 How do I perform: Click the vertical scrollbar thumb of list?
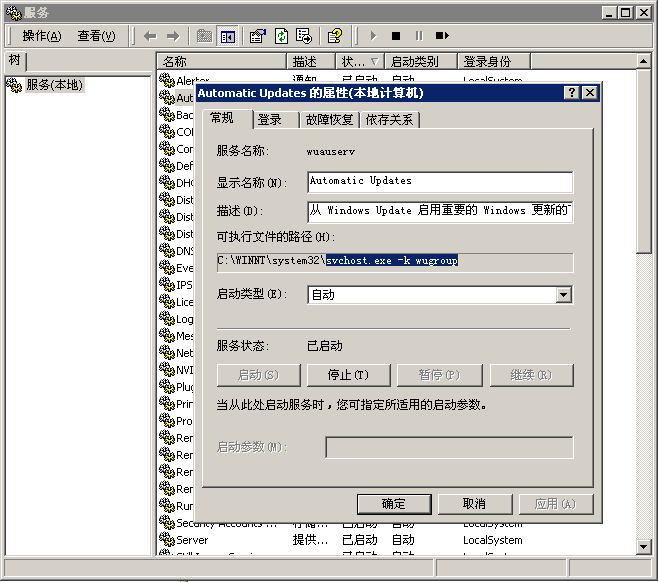[644, 161]
